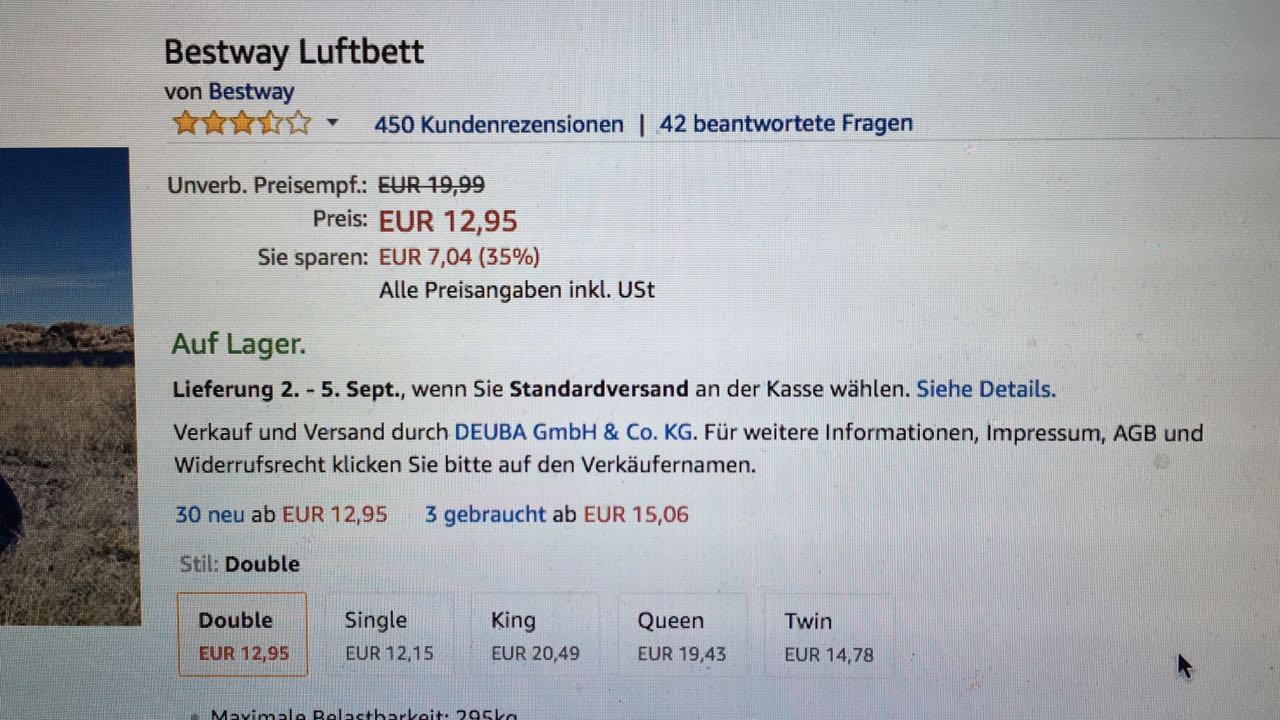Open the 42 beantwortete Fragen link
Viewport: 1280px width, 720px height.
click(786, 124)
